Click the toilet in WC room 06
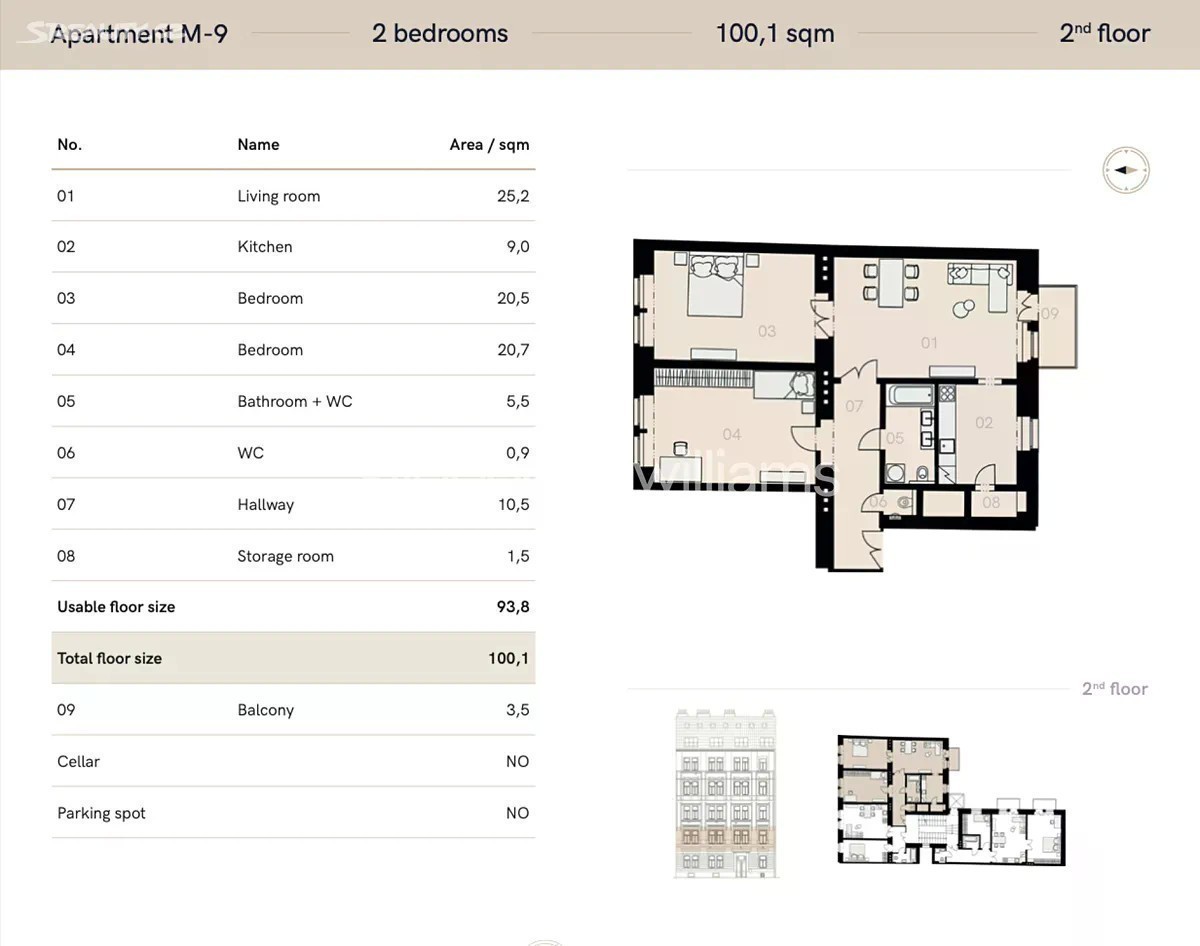Screen dimensions: 1200x946 [x=903, y=503]
